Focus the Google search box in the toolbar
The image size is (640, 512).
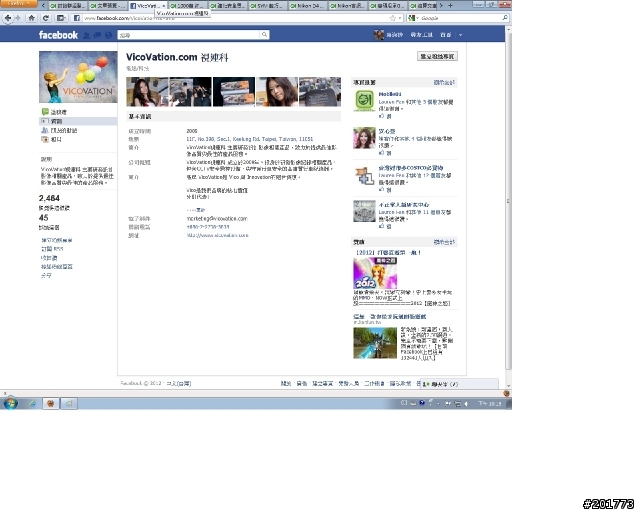pos(460,18)
